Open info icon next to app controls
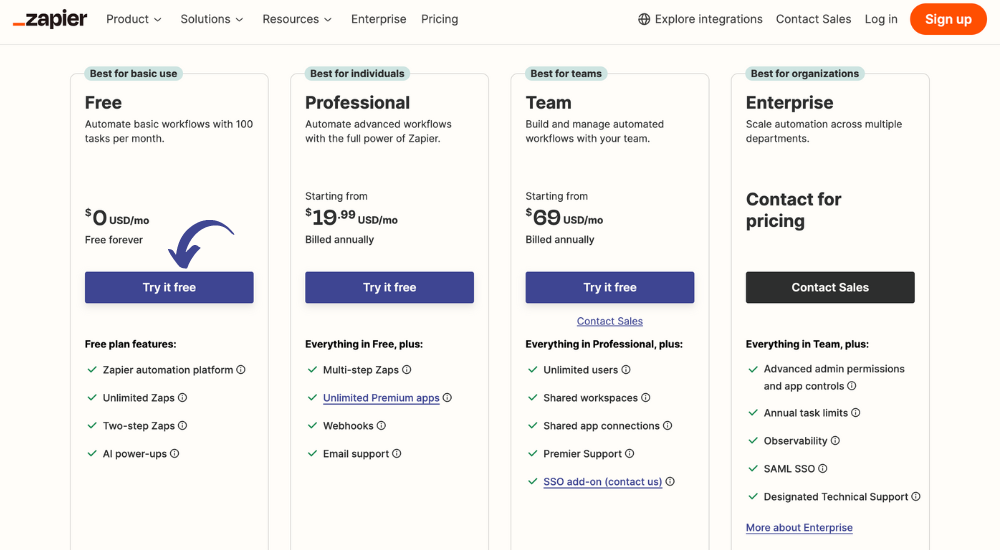The image size is (1000, 550). coord(852,386)
